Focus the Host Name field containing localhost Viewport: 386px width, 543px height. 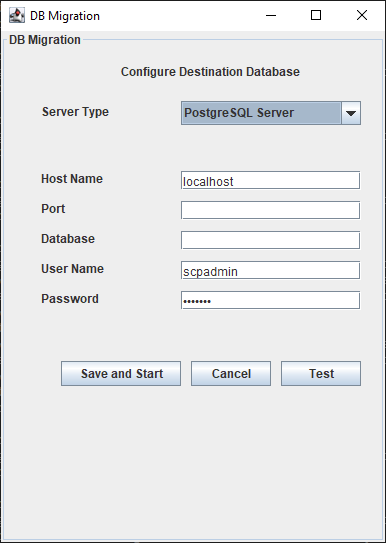(x=270, y=180)
